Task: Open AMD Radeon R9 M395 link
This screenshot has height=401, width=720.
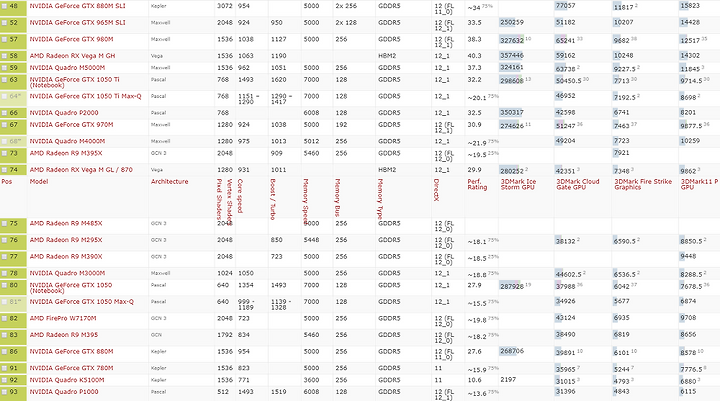Action: click(64, 335)
